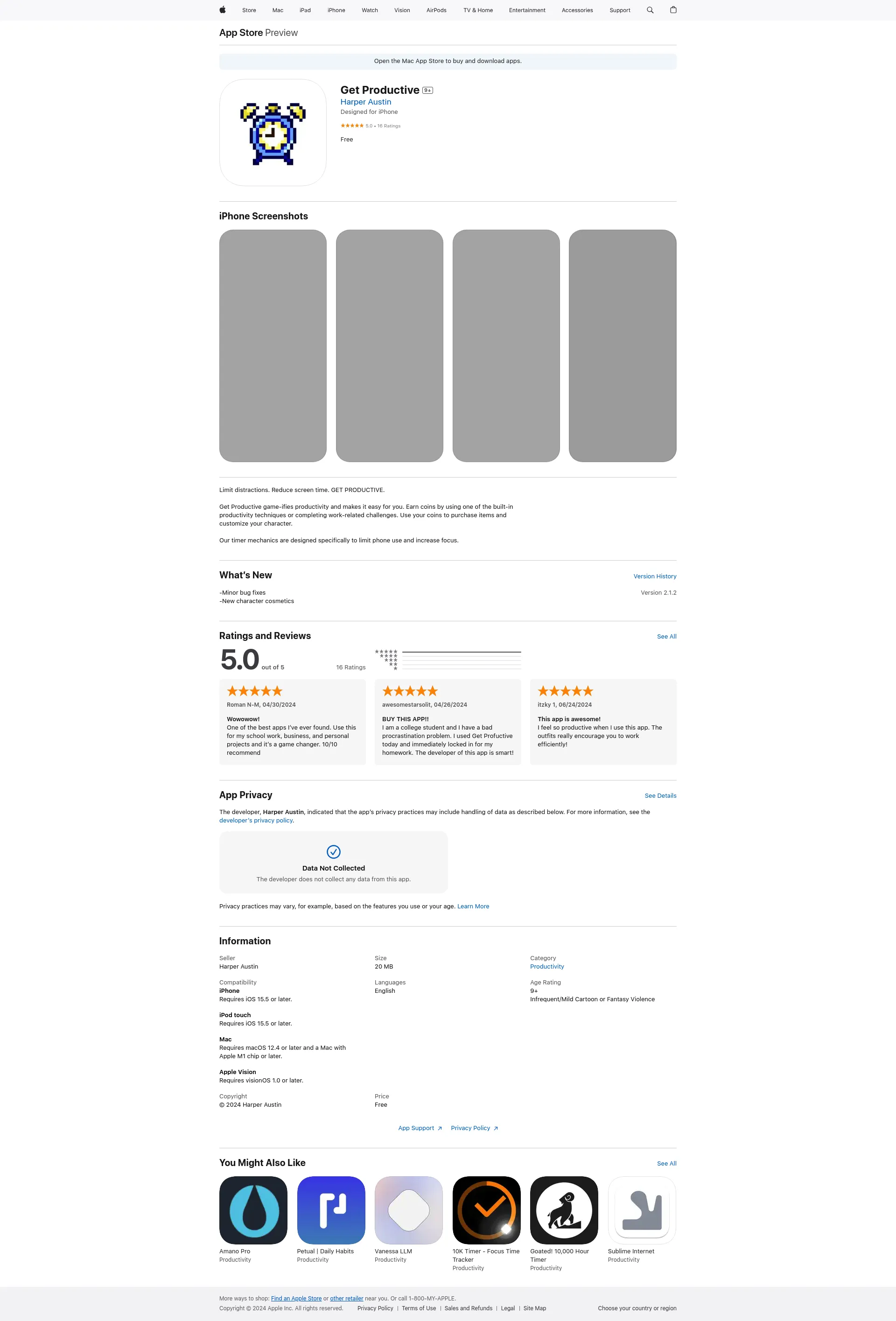
Task: Open Amano Pro productivity app icon
Action: point(253,1210)
